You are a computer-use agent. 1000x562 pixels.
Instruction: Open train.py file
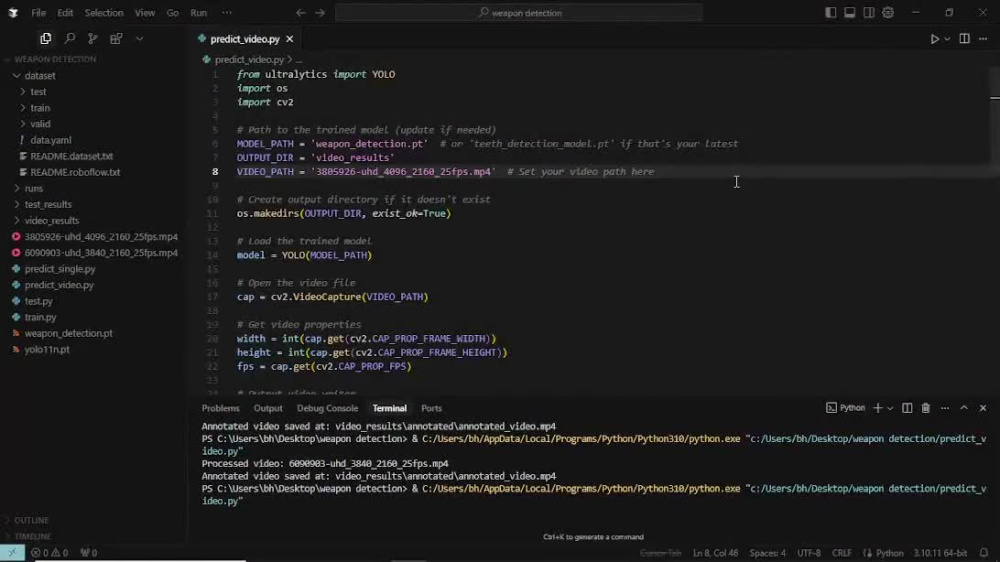(94, 317)
